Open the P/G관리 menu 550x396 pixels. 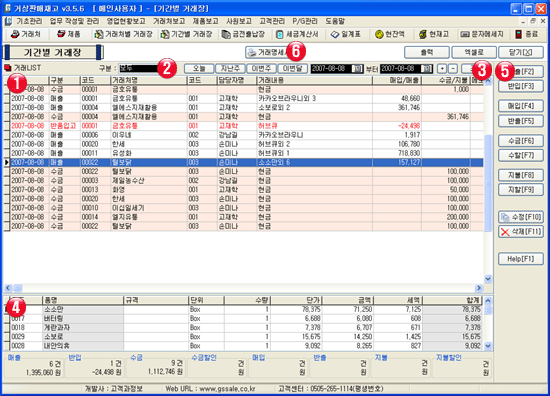coord(305,21)
